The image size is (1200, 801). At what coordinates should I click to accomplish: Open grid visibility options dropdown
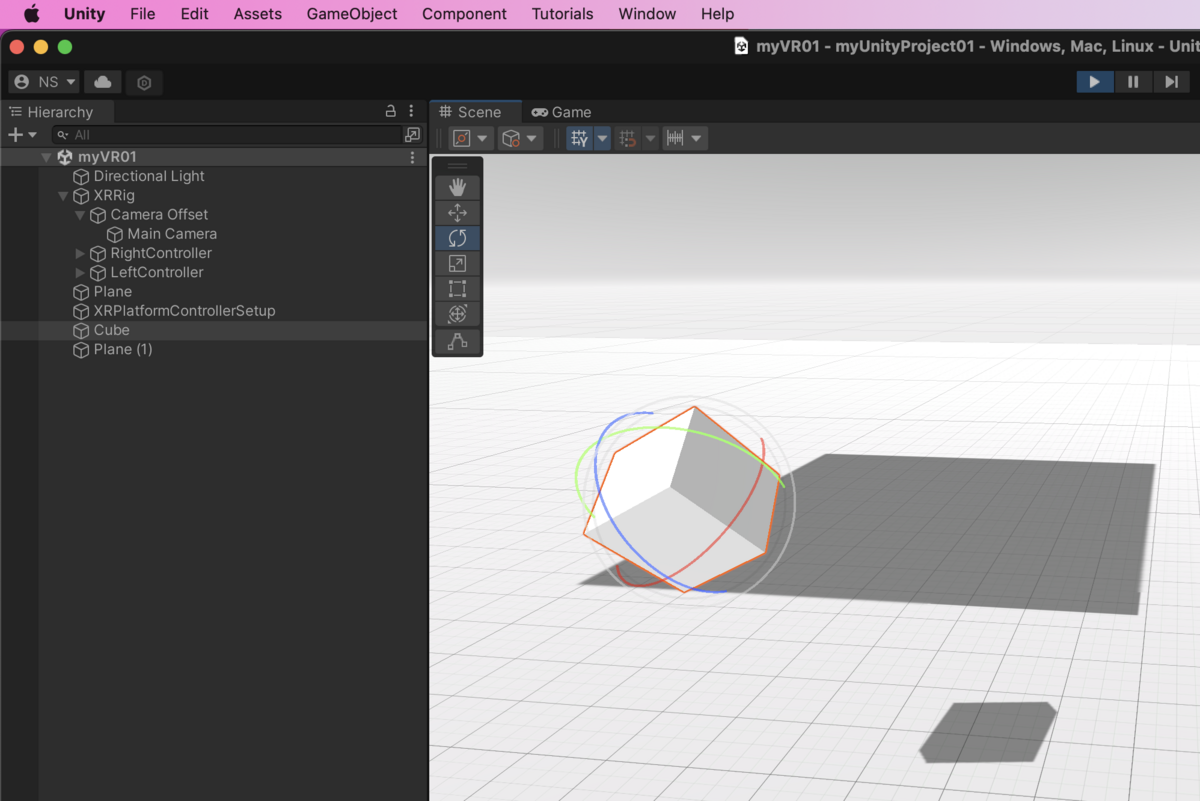coord(602,139)
